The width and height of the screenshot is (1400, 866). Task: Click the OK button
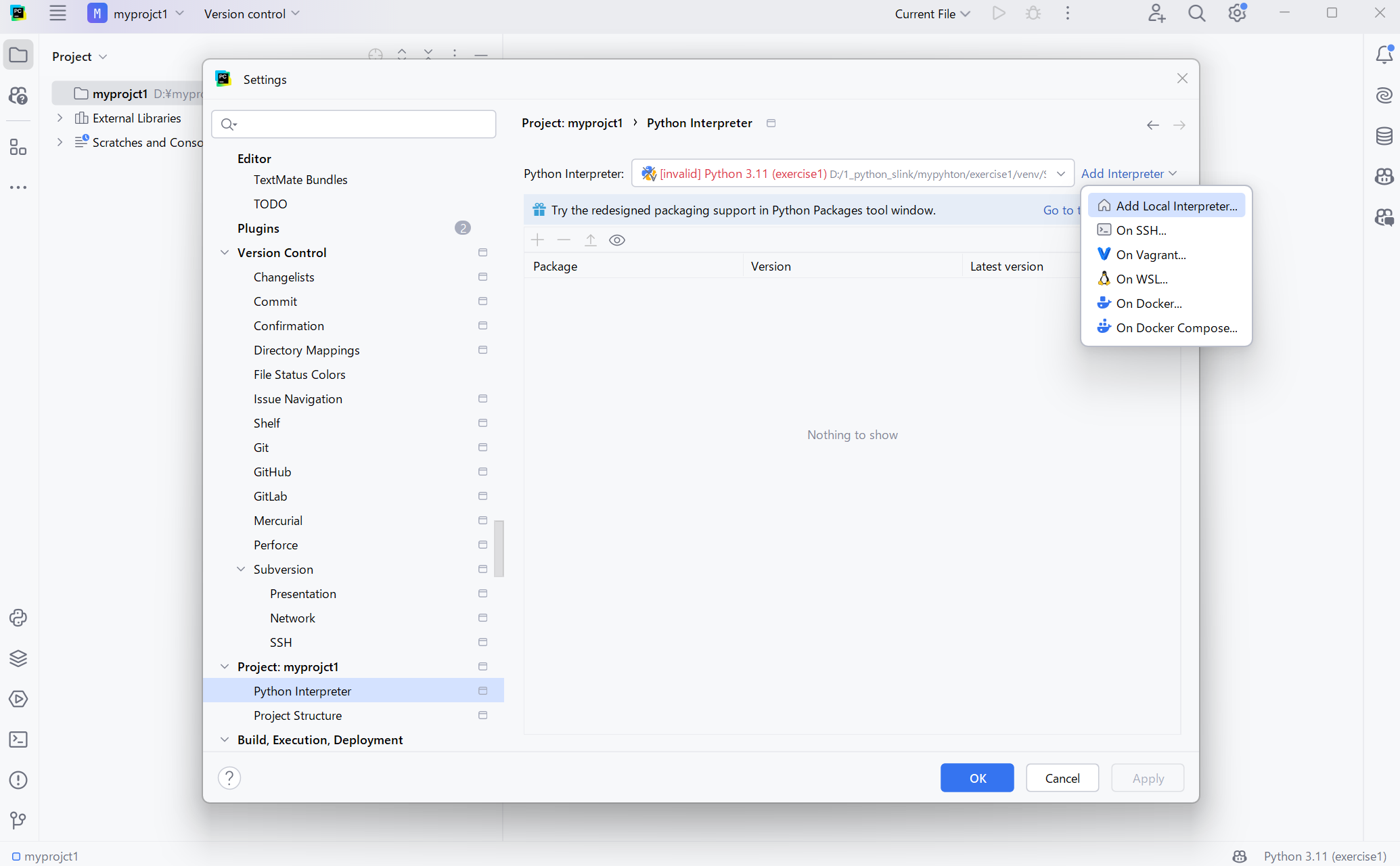pyautogui.click(x=976, y=778)
